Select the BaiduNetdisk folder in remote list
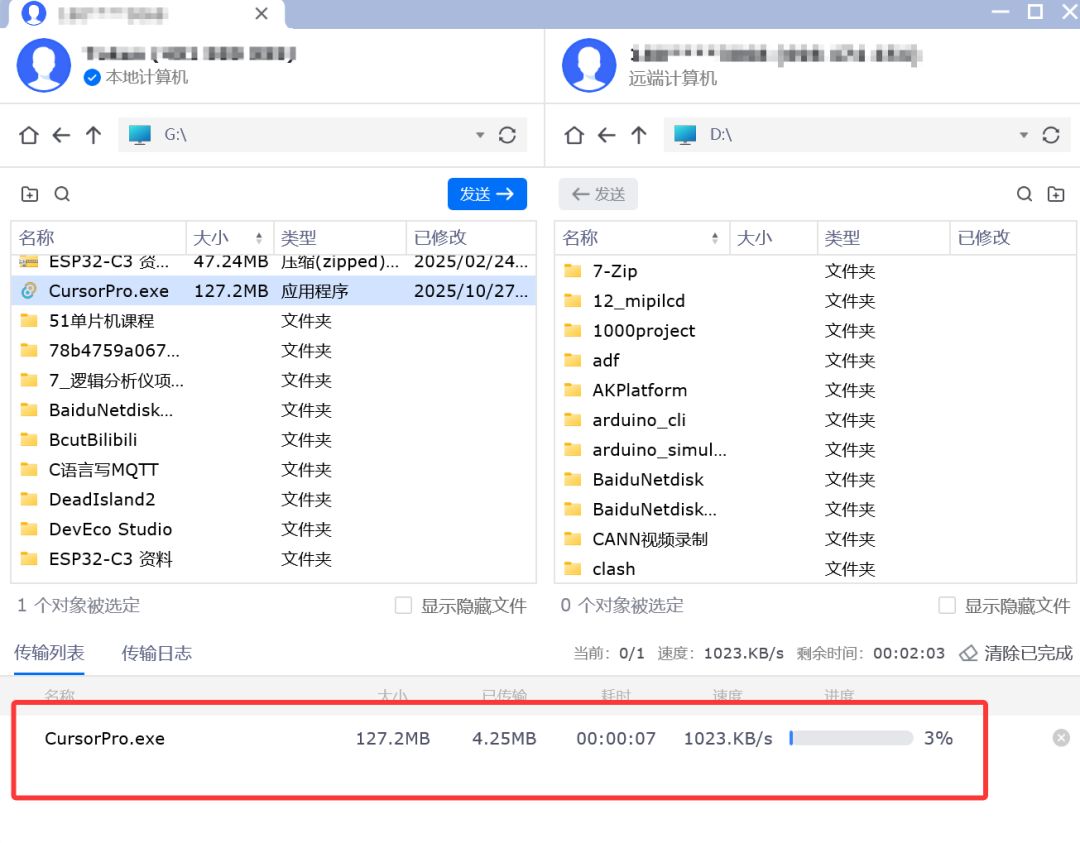The image size is (1080, 843). tap(816, 479)
